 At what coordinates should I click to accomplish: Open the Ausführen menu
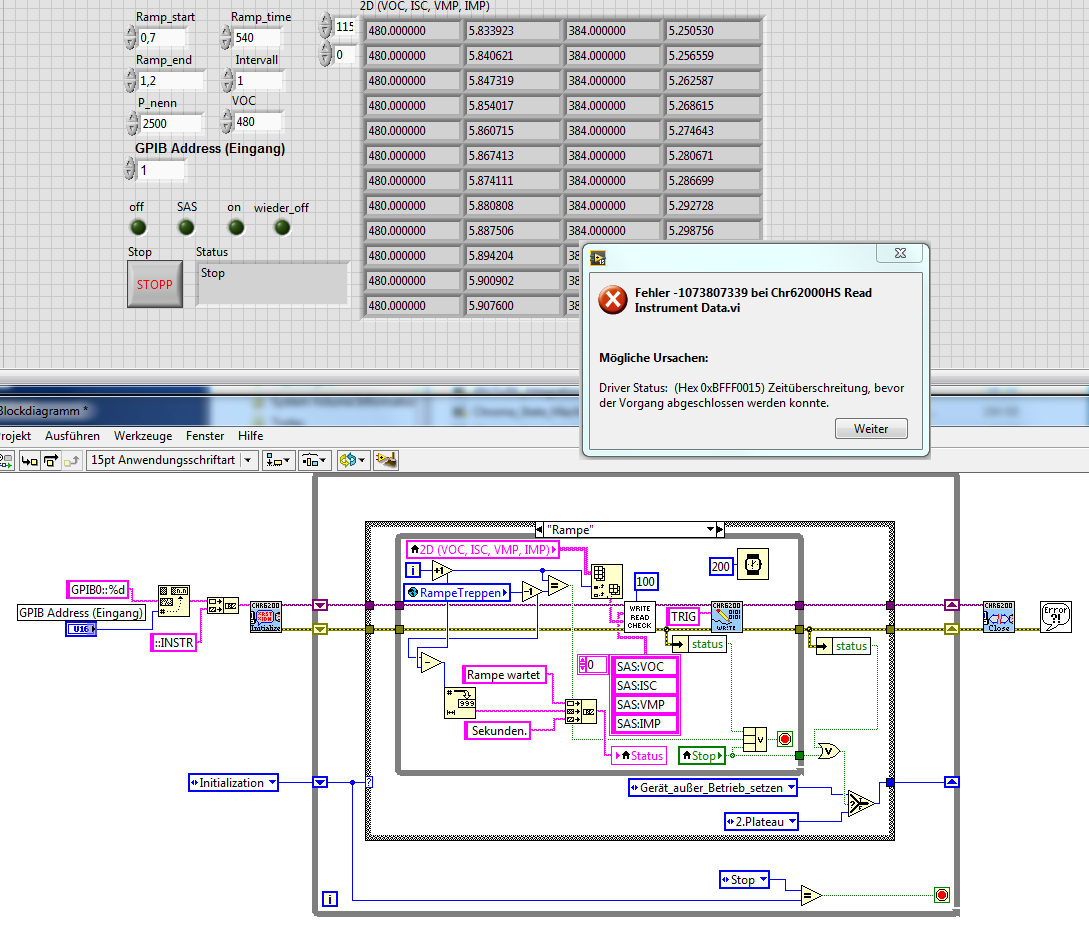tap(72, 436)
